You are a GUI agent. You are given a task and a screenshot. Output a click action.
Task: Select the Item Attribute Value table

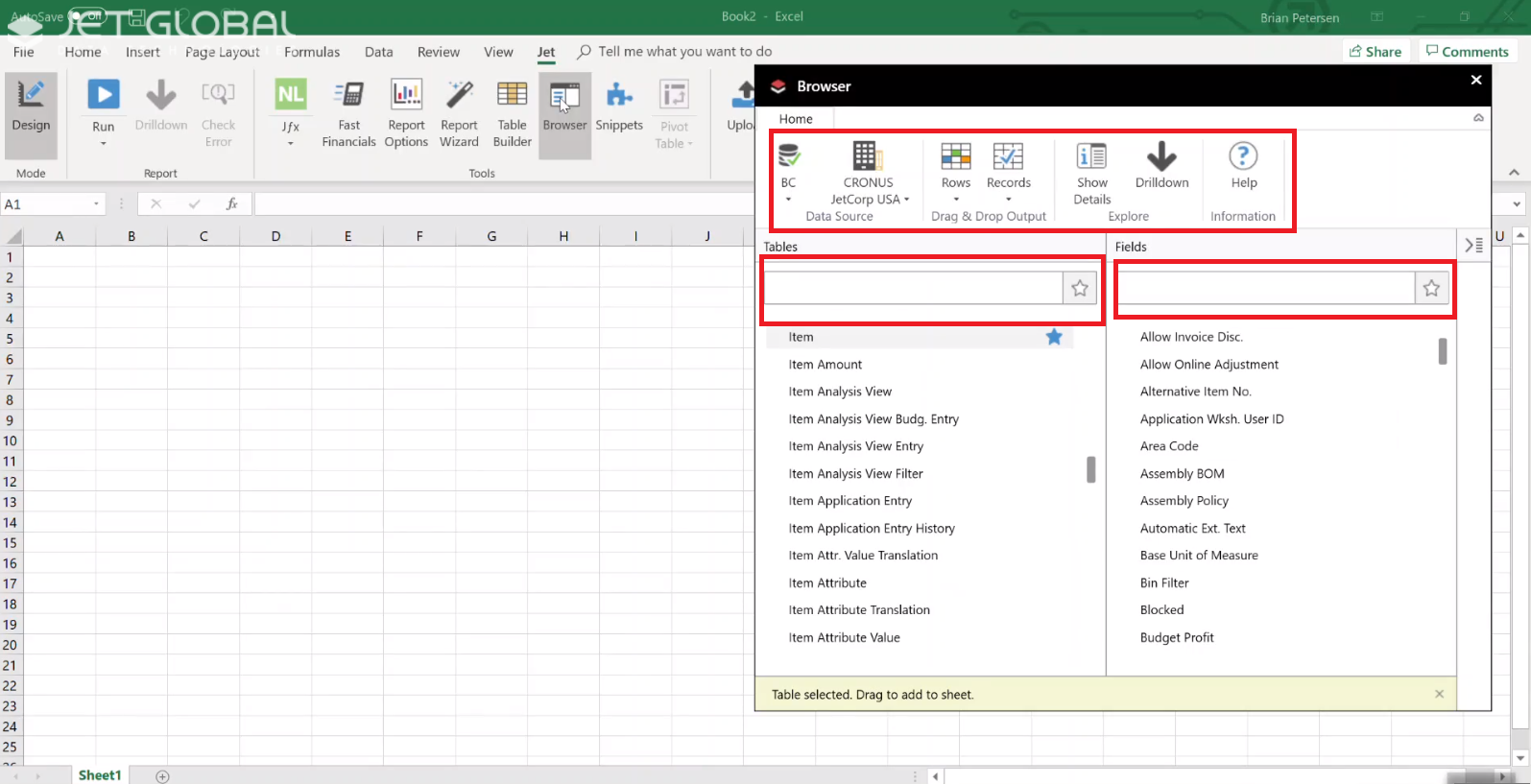[x=845, y=637]
